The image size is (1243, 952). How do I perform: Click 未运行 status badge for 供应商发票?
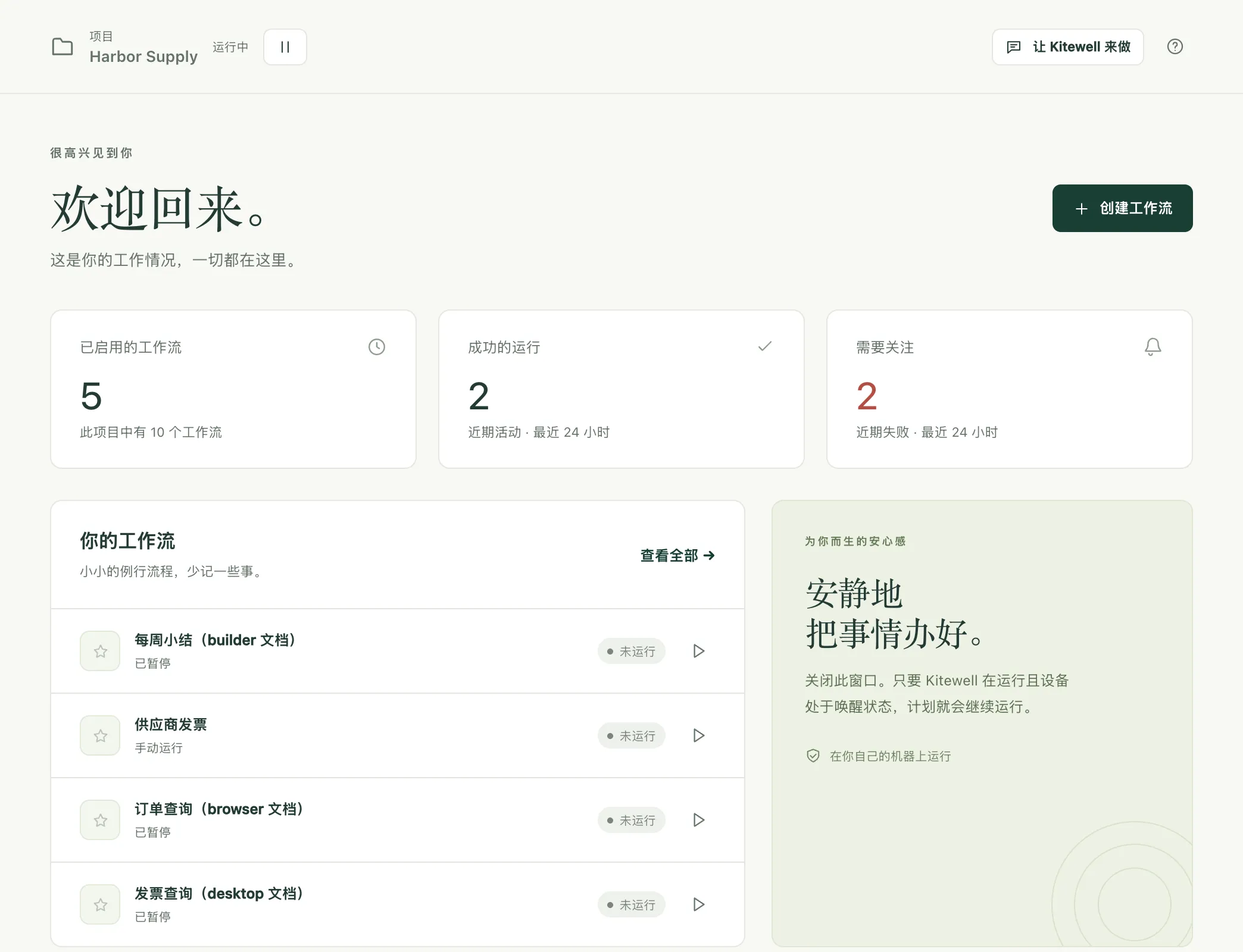(x=631, y=735)
